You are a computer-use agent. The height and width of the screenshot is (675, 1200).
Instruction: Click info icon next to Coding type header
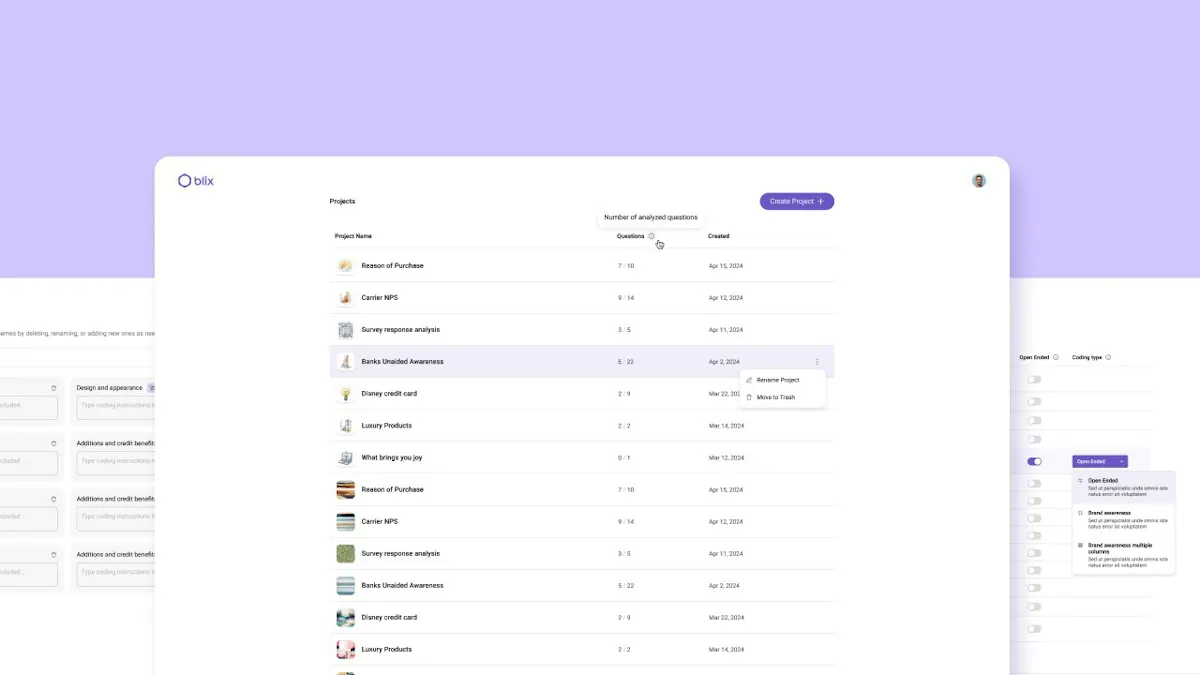(x=1108, y=357)
